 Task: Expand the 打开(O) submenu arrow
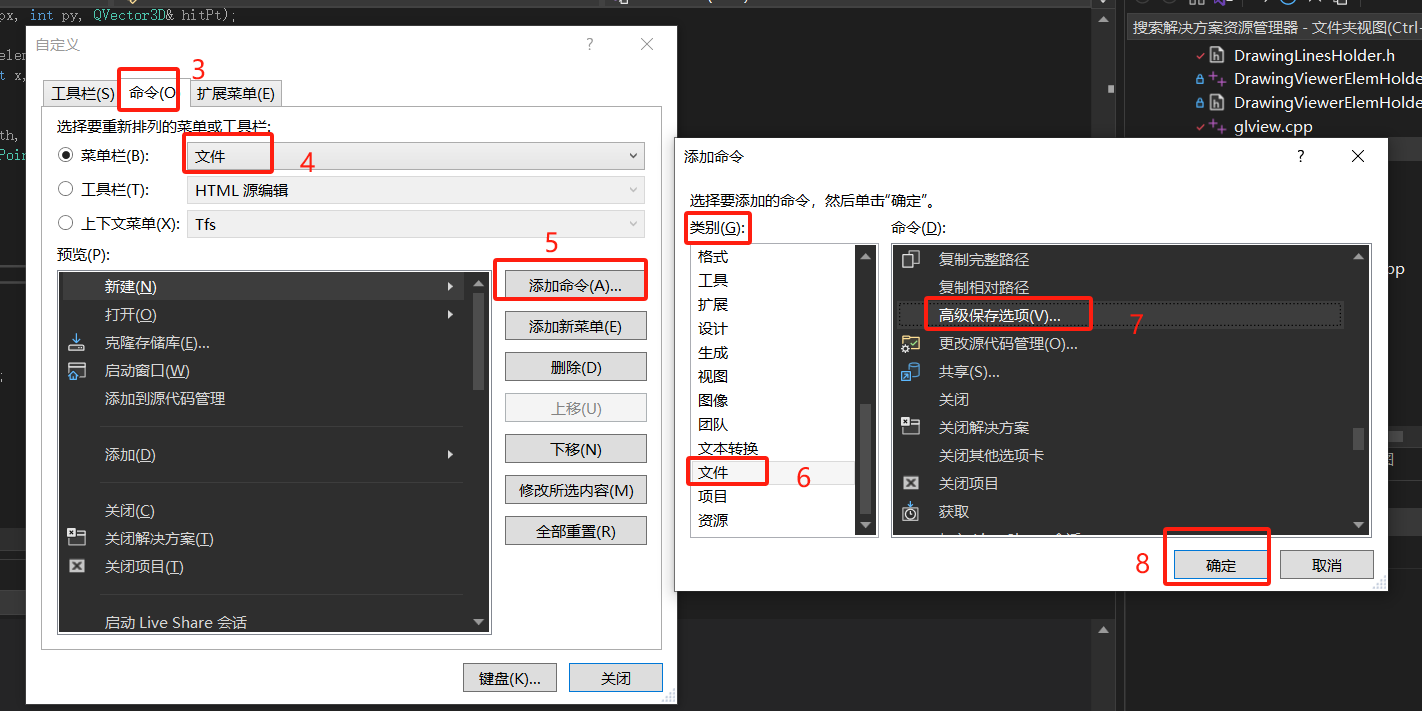[451, 315]
